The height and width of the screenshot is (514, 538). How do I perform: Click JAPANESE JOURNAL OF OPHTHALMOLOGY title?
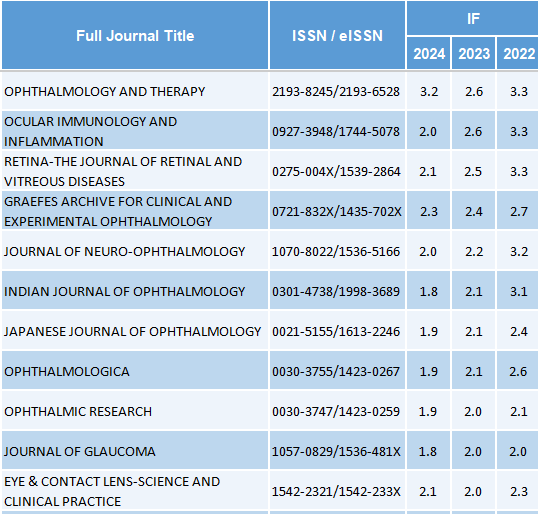coord(132,331)
